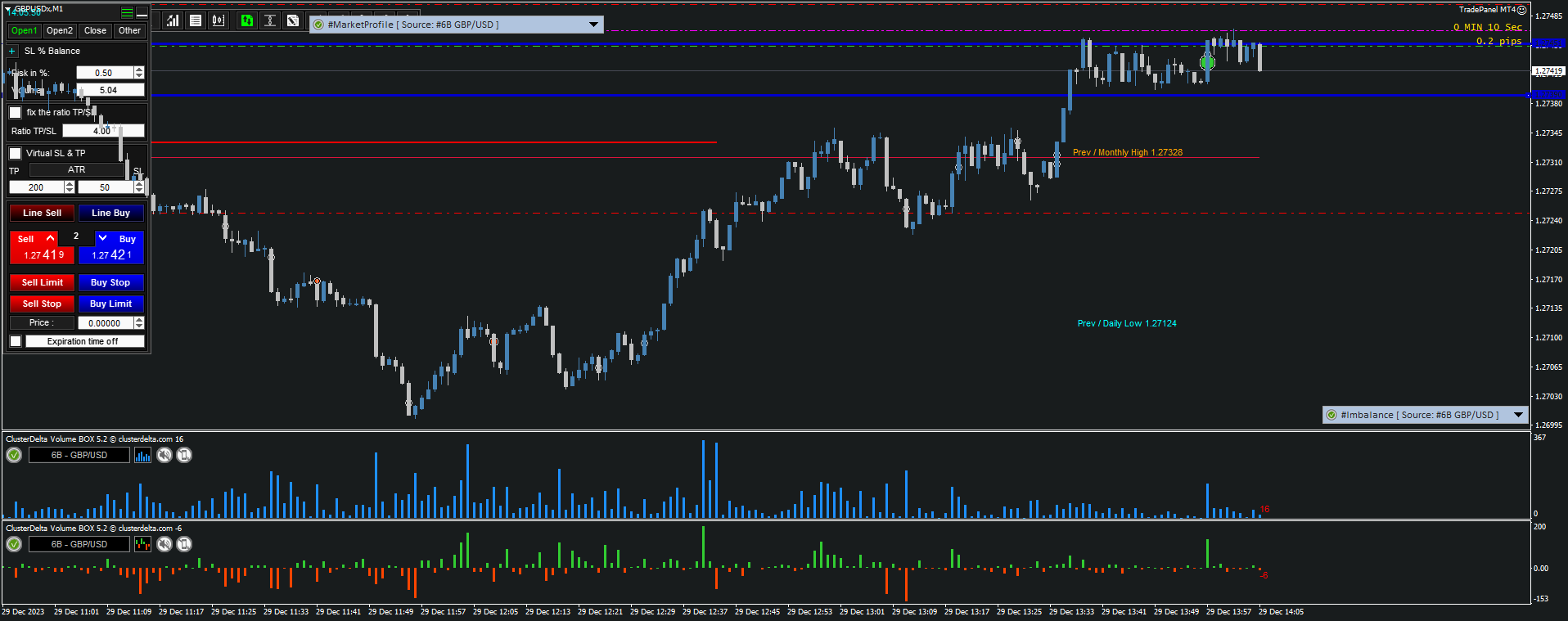Click the red-green delta bars icon
Screen dimensions: 1568x621
[142, 544]
